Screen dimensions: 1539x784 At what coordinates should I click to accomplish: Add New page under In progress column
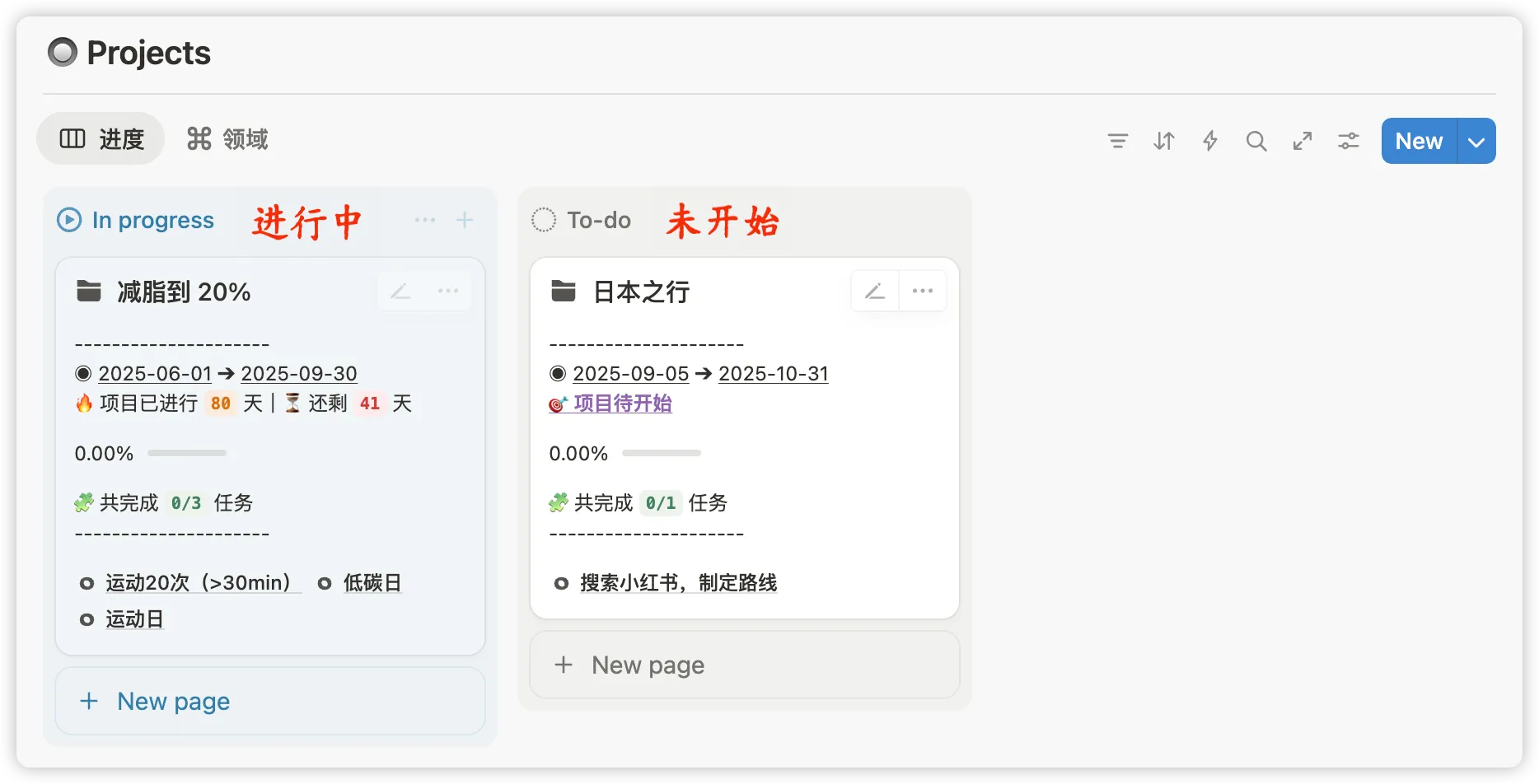tap(173, 701)
